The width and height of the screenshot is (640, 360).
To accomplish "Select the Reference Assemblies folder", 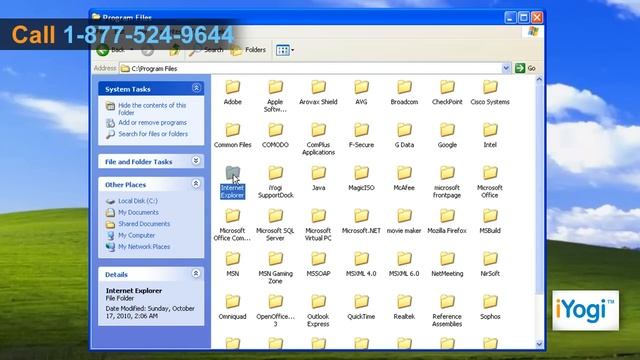I will [x=447, y=311].
